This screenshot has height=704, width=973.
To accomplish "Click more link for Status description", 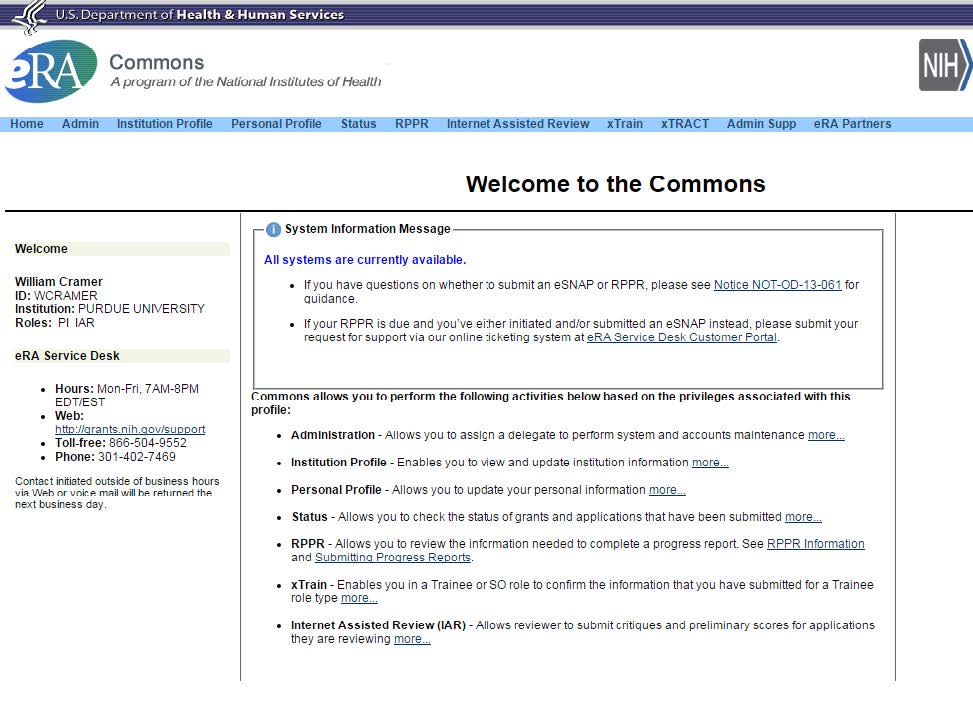I will click(803, 517).
